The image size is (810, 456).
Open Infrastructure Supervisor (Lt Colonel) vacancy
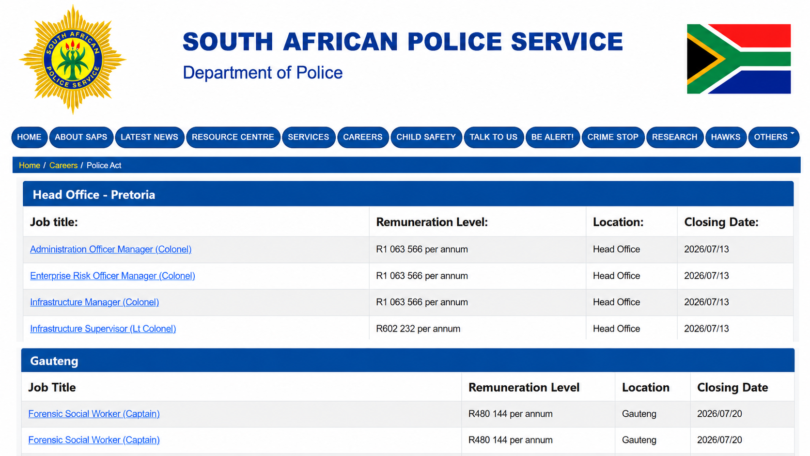[x=103, y=328]
